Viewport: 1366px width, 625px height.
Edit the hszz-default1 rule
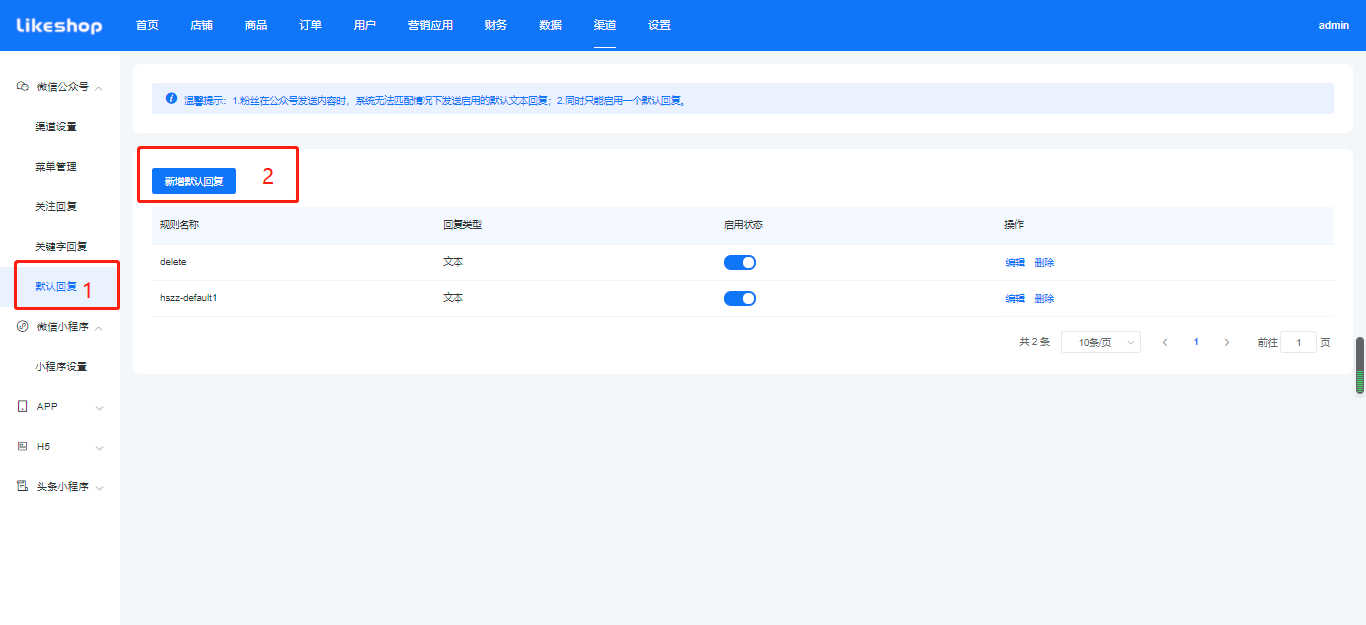pyautogui.click(x=1015, y=299)
